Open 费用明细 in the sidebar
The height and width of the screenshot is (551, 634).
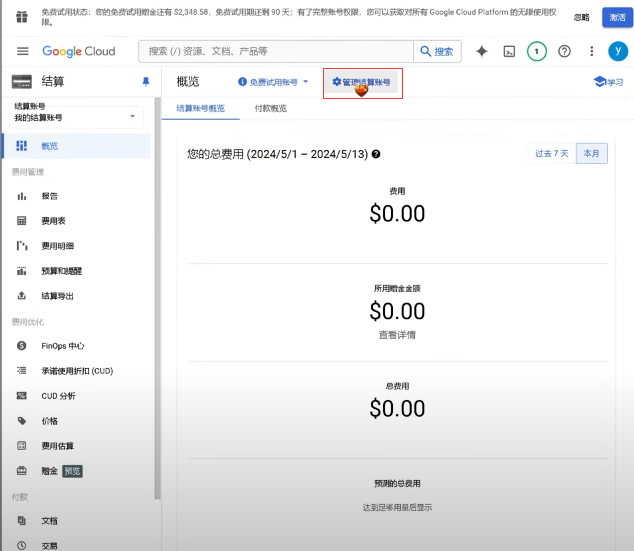[57, 246]
